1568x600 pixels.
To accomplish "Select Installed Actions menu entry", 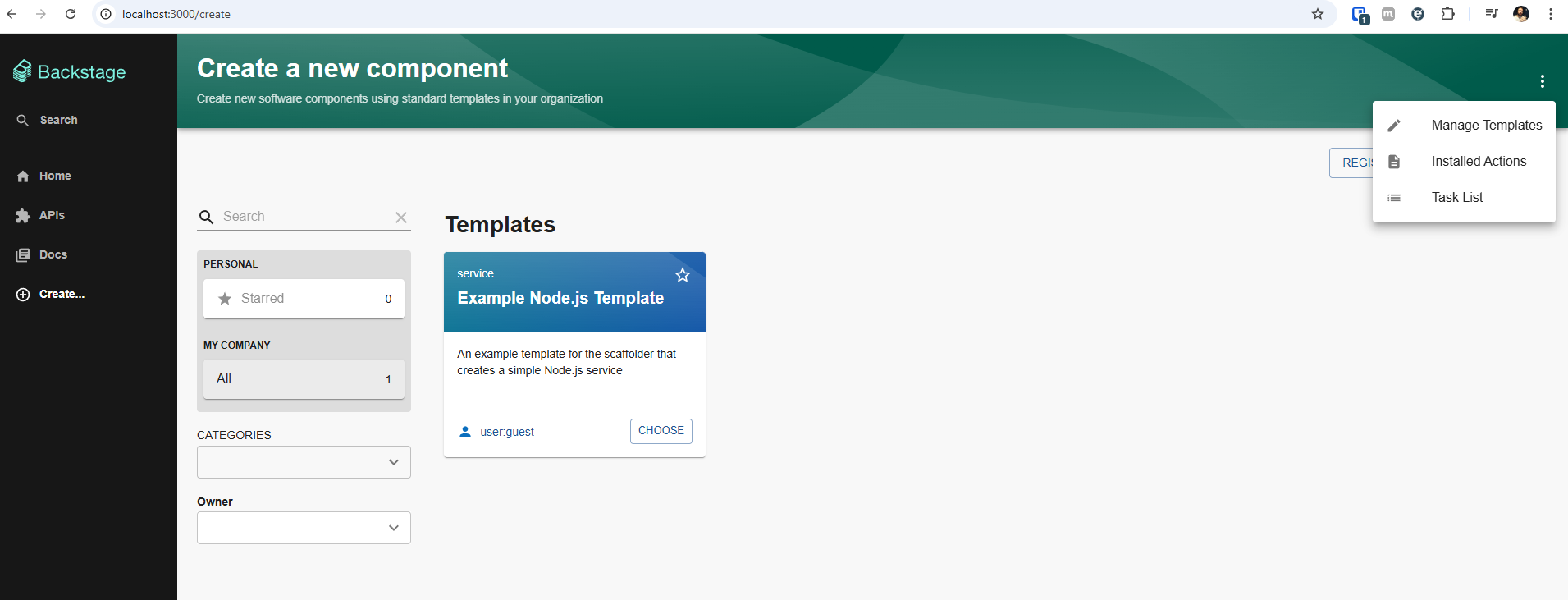I will point(1479,162).
